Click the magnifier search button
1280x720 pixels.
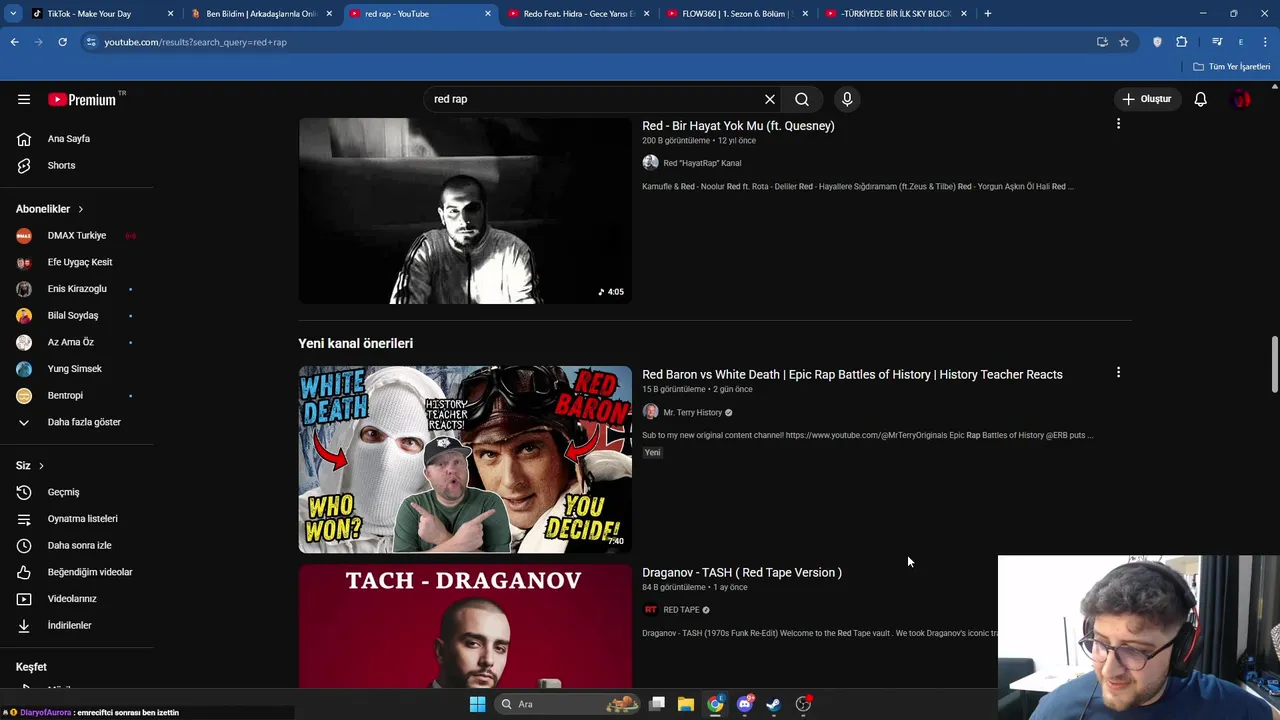tap(802, 99)
